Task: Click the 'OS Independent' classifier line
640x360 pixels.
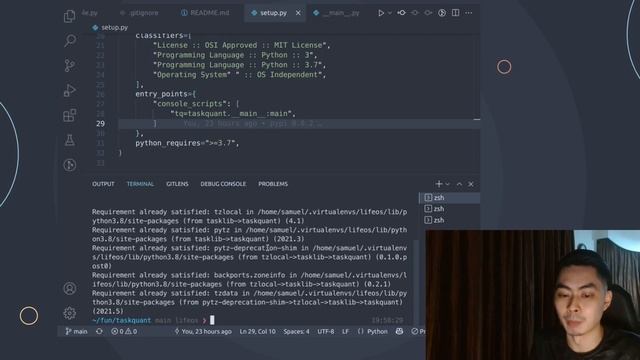Action: click(x=240, y=75)
